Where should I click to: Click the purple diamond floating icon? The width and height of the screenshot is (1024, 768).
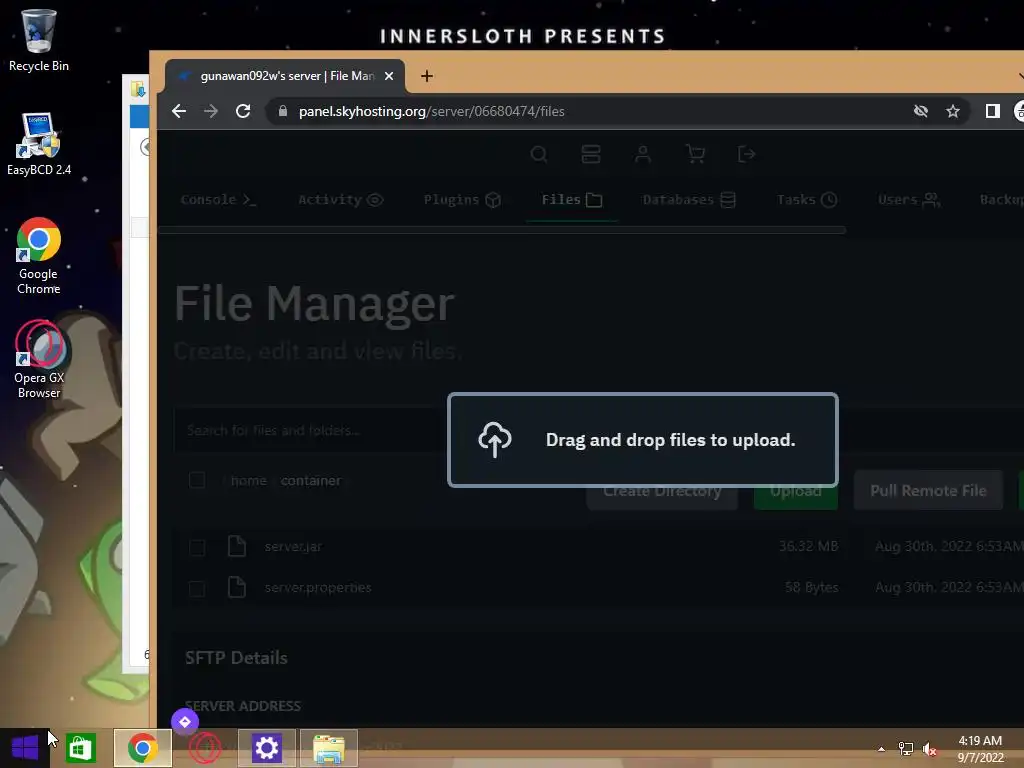tap(185, 722)
